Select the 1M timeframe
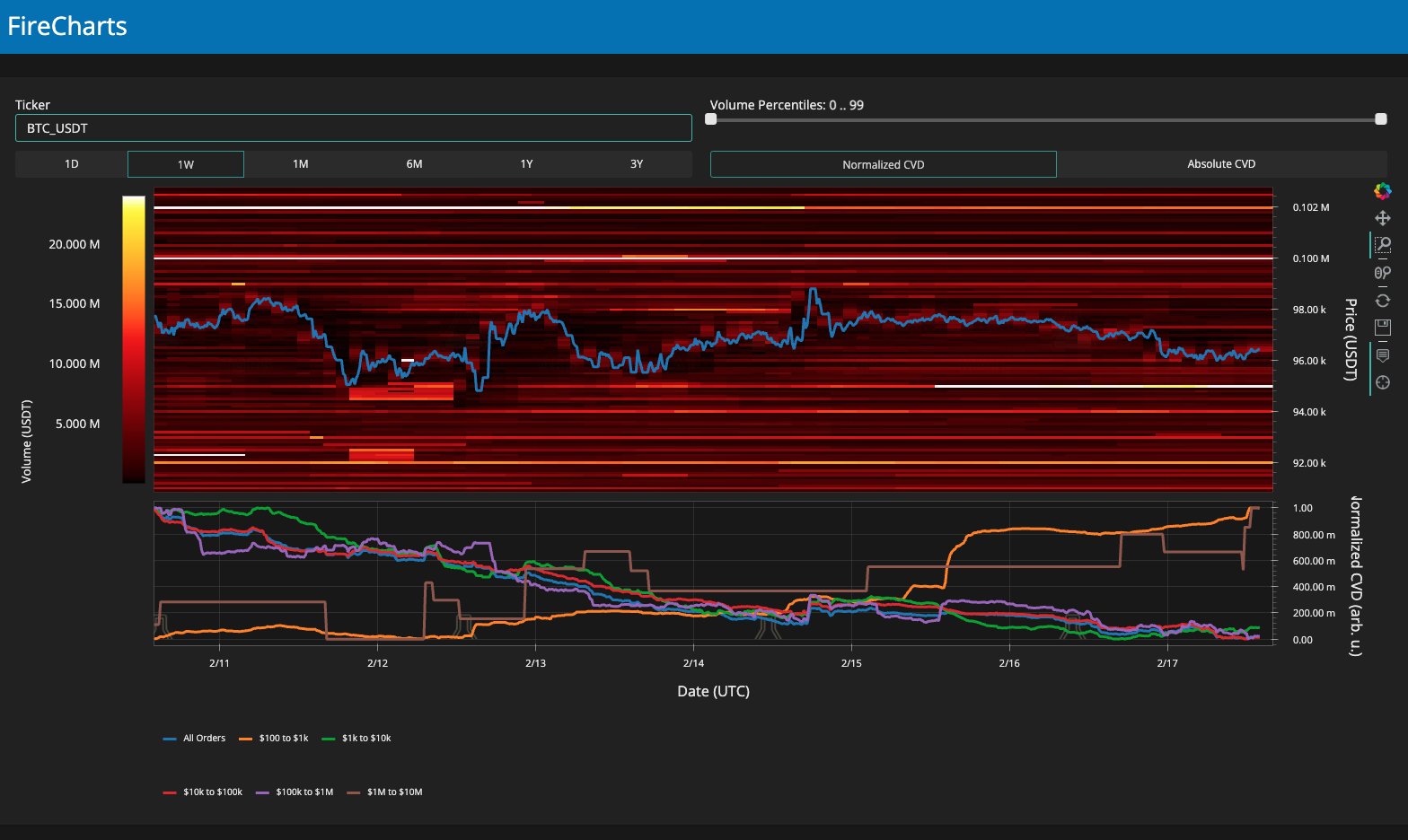Screen dimensions: 1408x840 pos(300,164)
